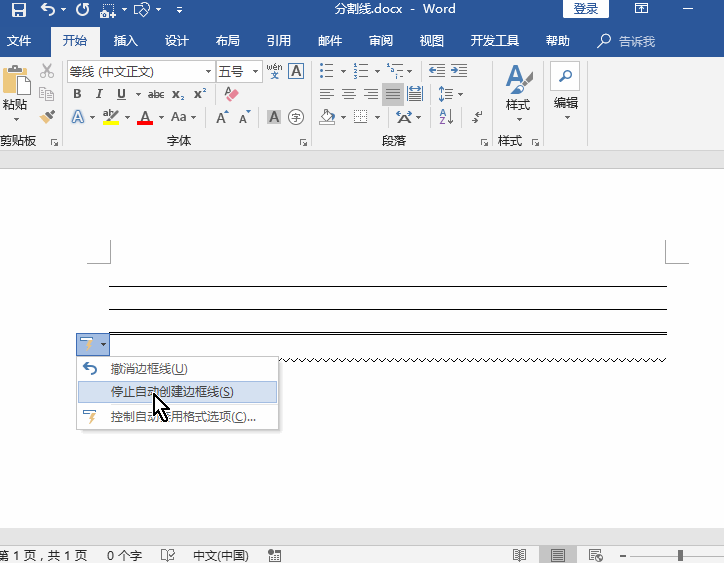Toggle superscript formatting
Viewport: 724px width, 563px height.
click(x=200, y=94)
